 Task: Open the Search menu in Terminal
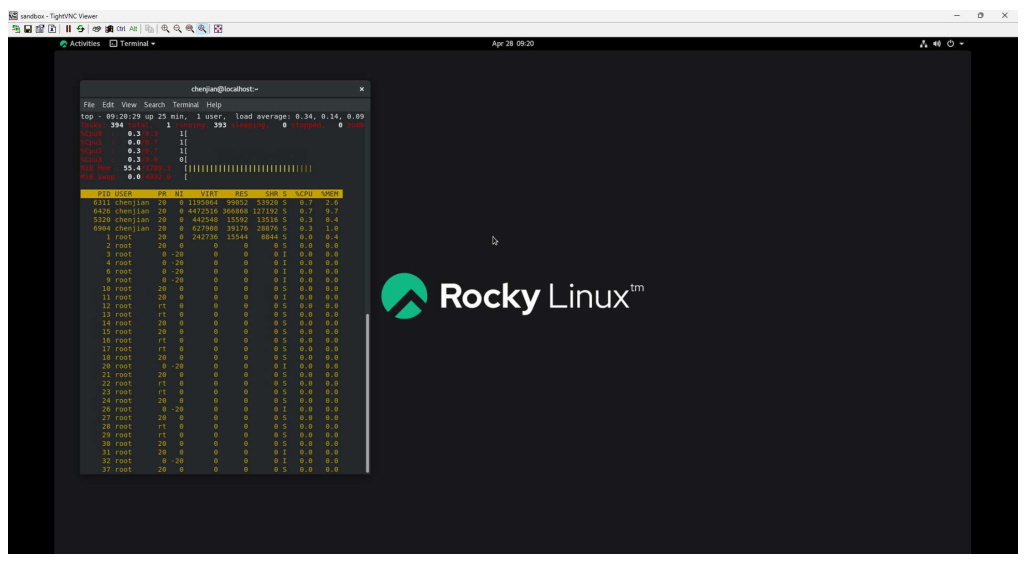[x=154, y=105]
